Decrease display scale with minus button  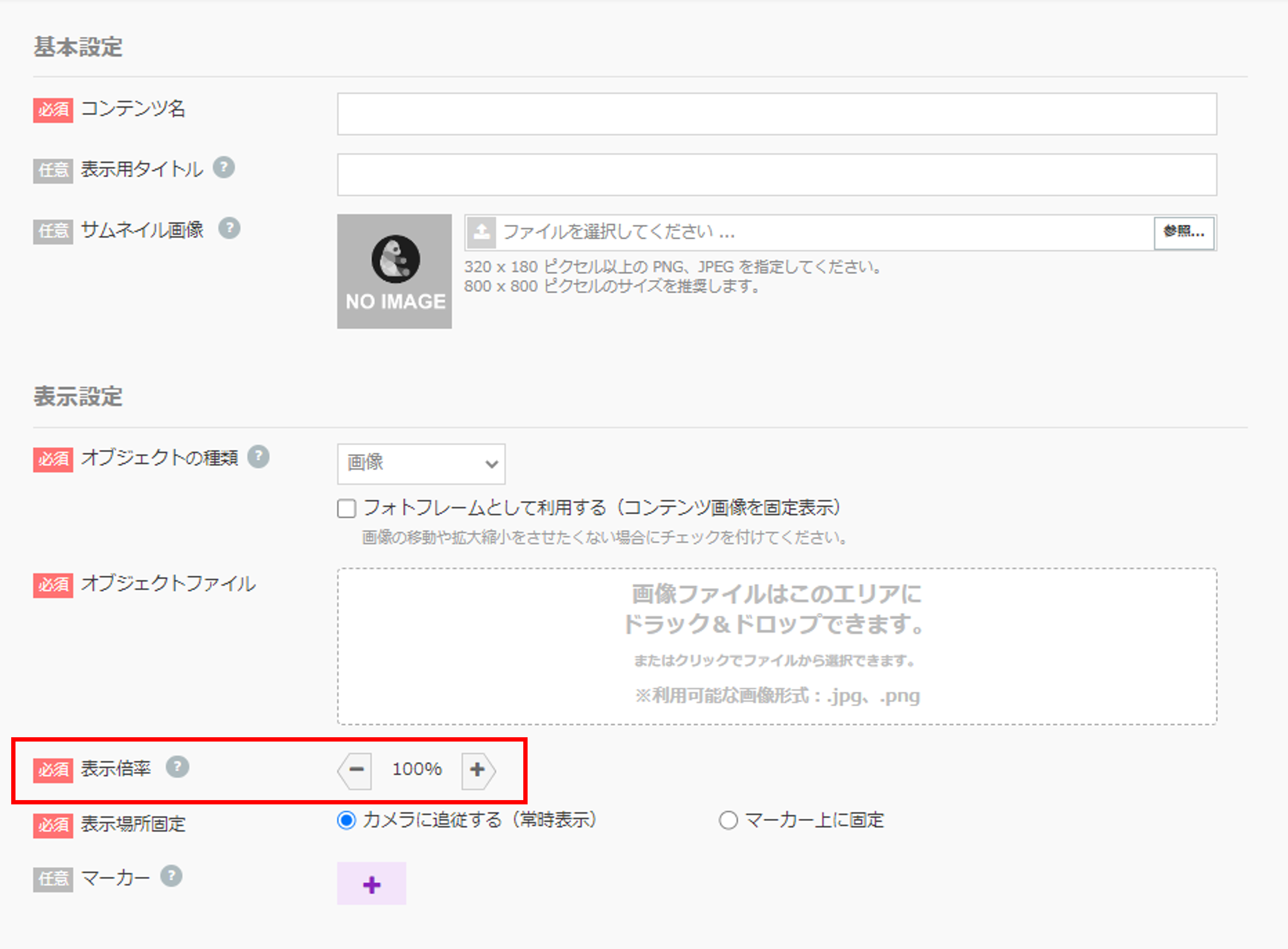point(356,769)
